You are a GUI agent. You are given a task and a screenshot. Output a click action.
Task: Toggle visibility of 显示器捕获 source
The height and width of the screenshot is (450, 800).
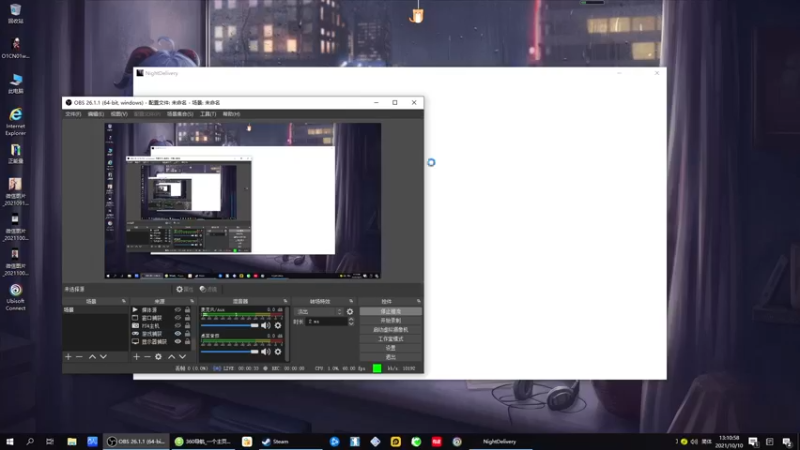[178, 341]
